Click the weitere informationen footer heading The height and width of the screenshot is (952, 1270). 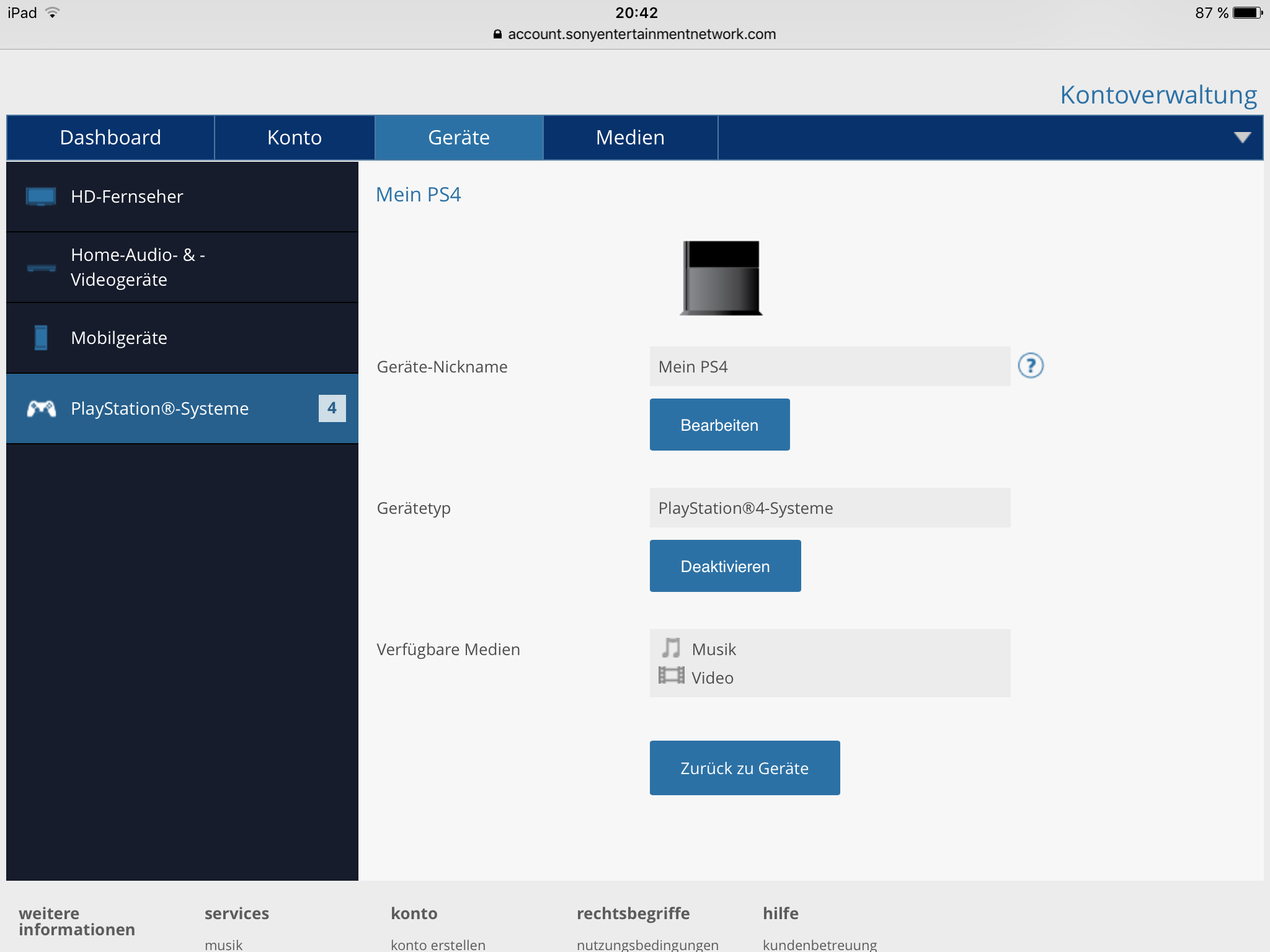(77, 921)
